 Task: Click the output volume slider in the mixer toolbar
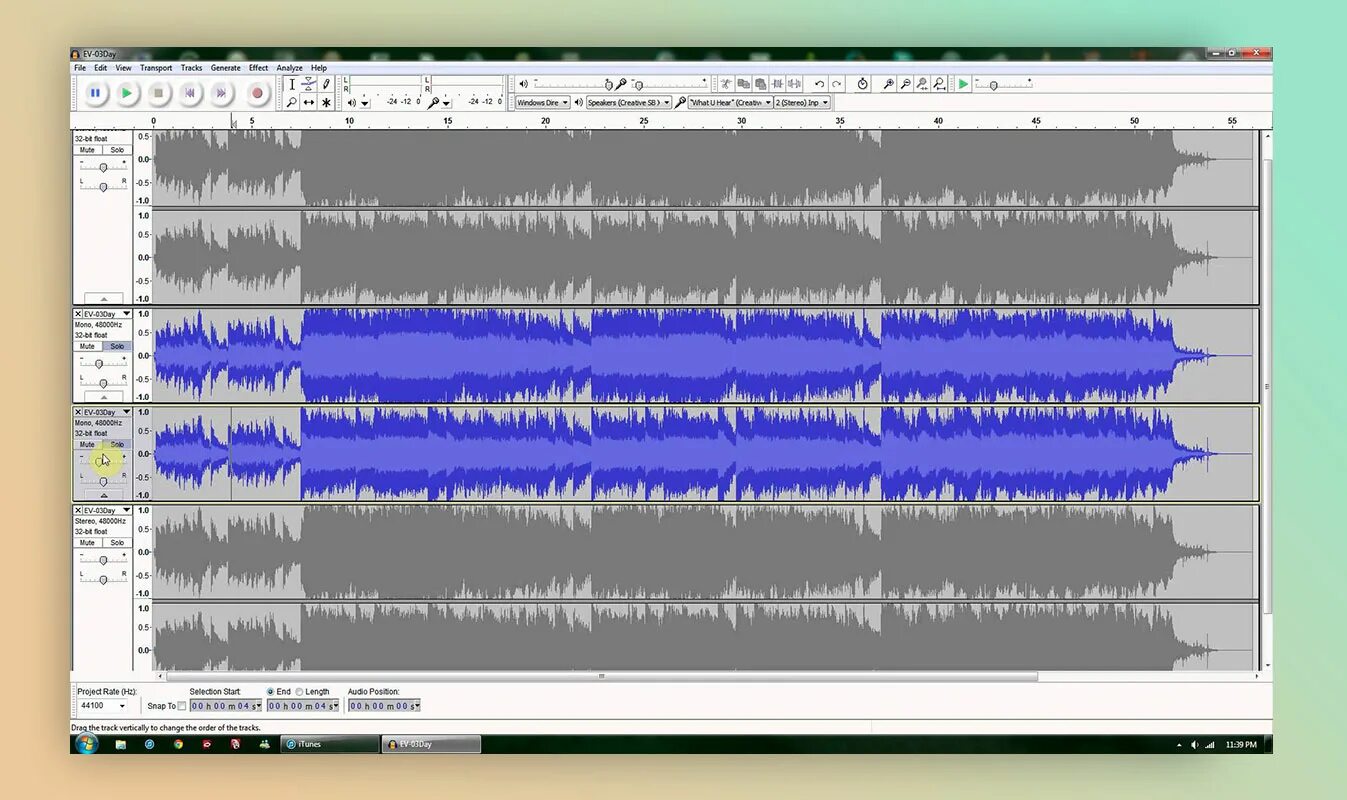click(571, 84)
